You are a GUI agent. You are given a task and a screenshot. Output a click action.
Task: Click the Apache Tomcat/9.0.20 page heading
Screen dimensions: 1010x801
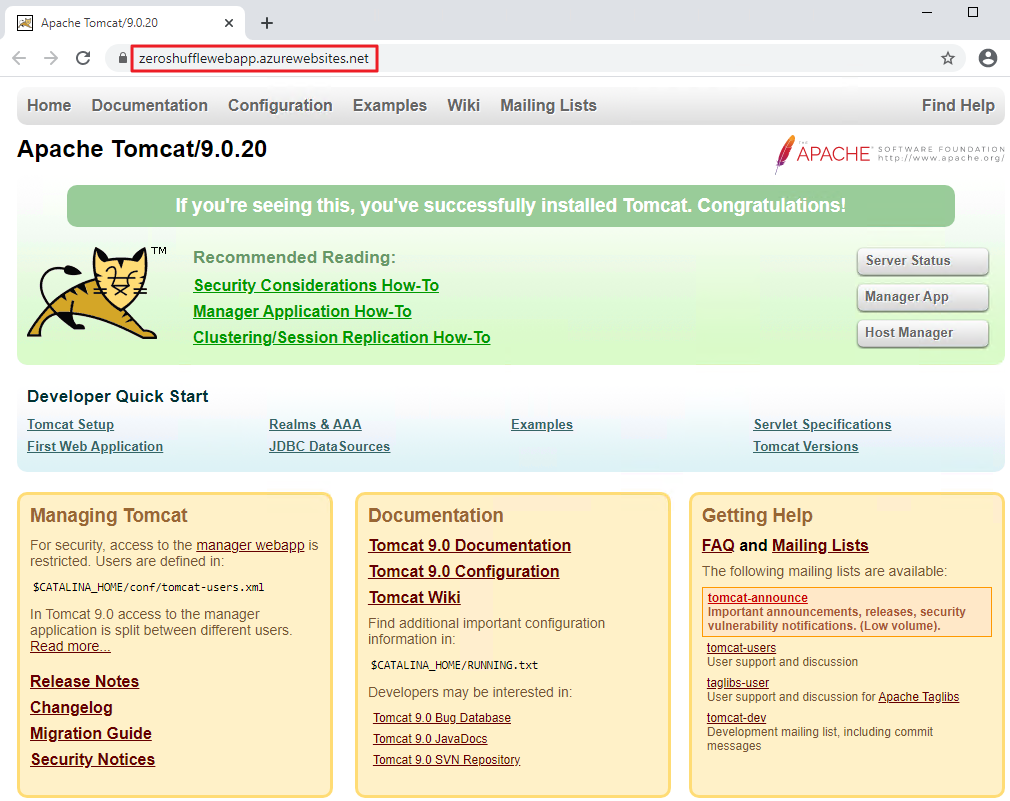[x=142, y=149]
